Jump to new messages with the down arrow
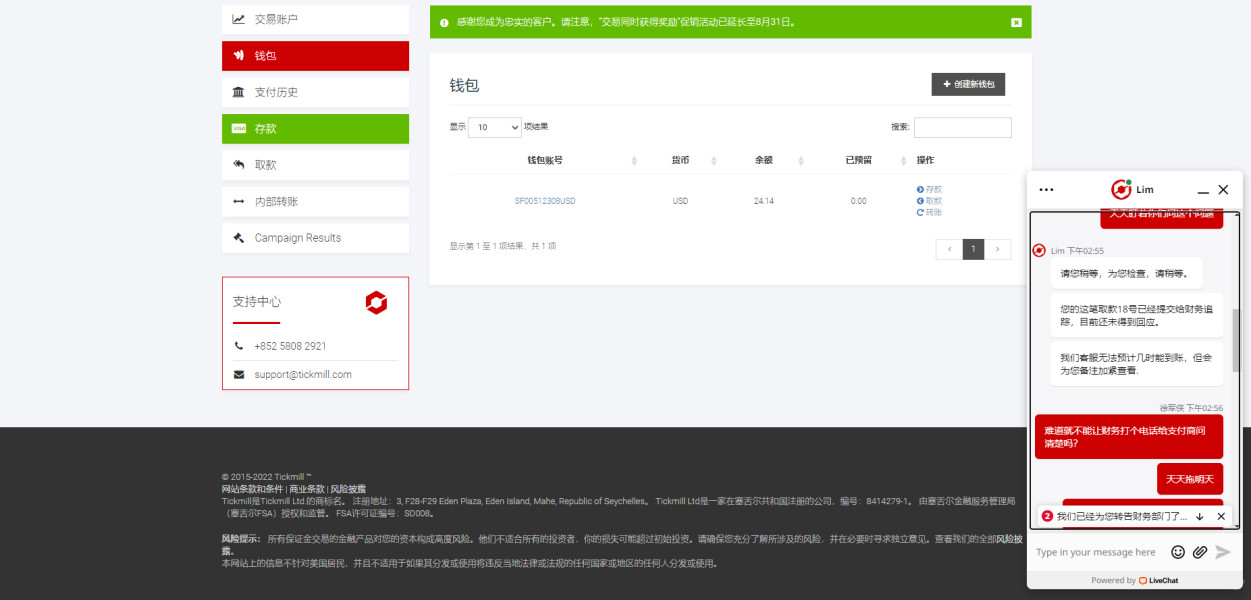Viewport: 1251px width, 600px height. tap(1199, 516)
